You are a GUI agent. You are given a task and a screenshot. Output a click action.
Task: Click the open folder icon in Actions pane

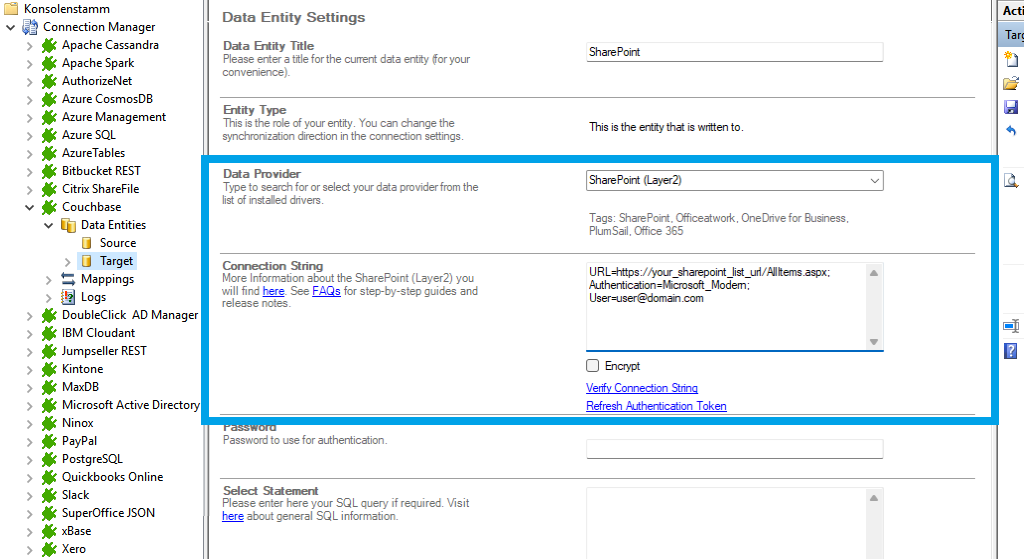(x=1011, y=84)
